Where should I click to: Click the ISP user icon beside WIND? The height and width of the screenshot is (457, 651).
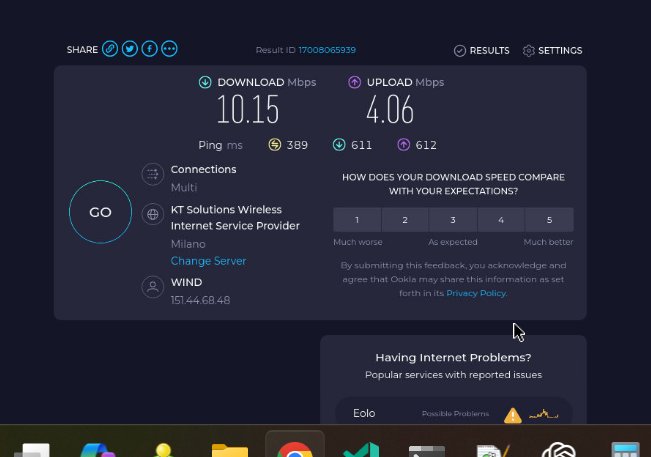(153, 287)
